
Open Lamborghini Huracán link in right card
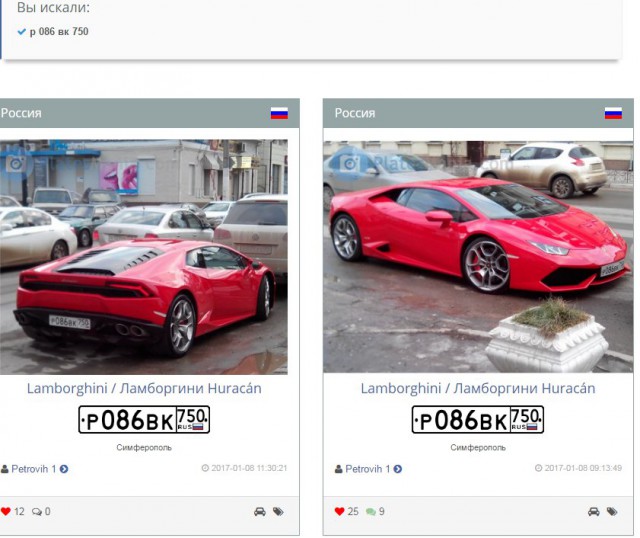478,388
